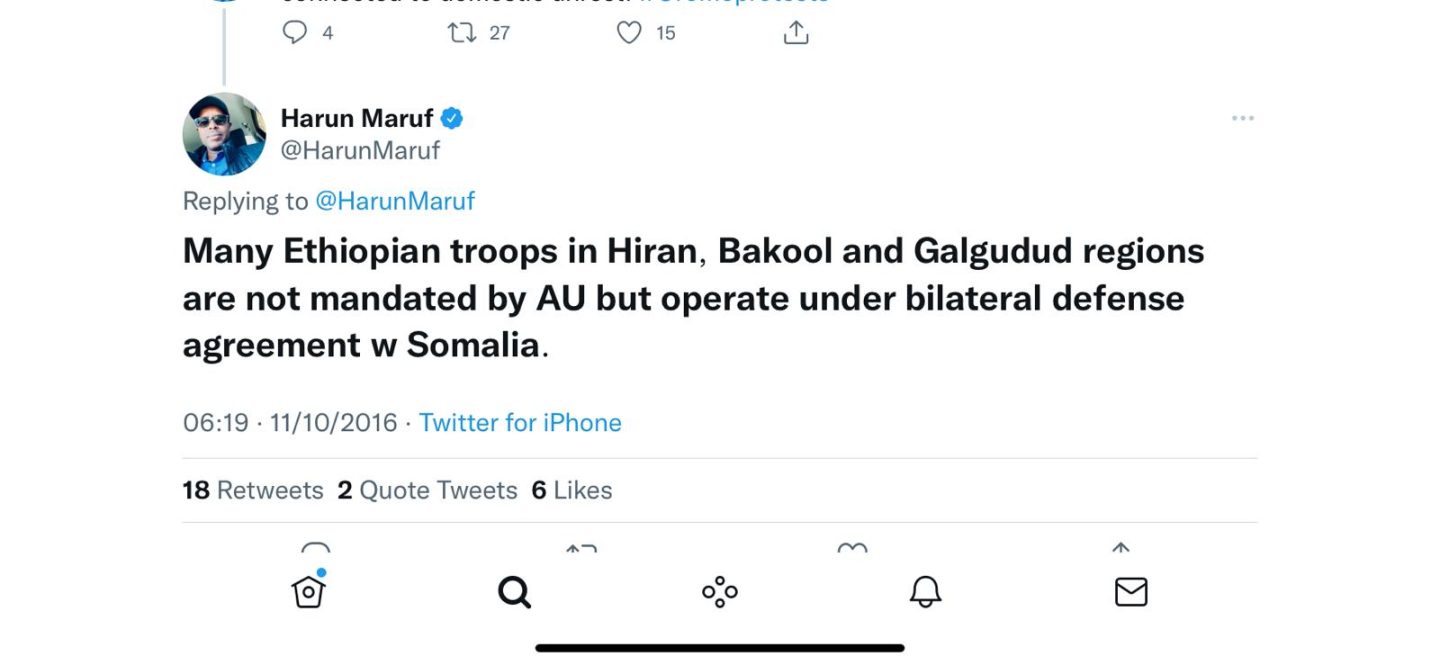
Task: Retweet the post with 27 retweets
Action: 462,33
